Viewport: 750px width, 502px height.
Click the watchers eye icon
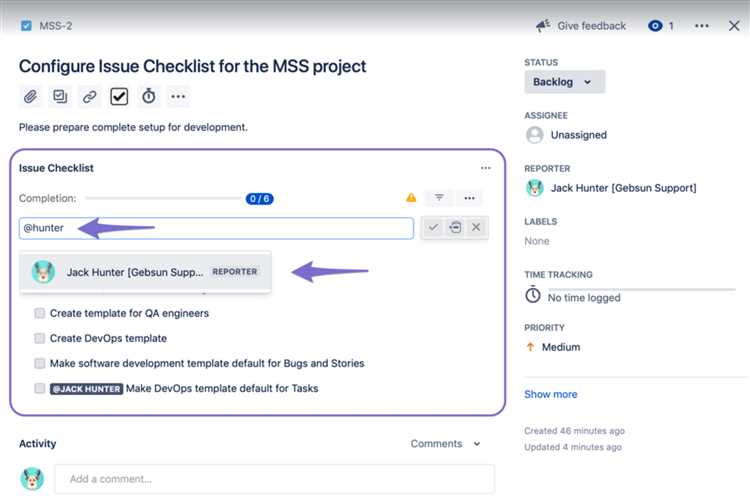[x=655, y=26]
